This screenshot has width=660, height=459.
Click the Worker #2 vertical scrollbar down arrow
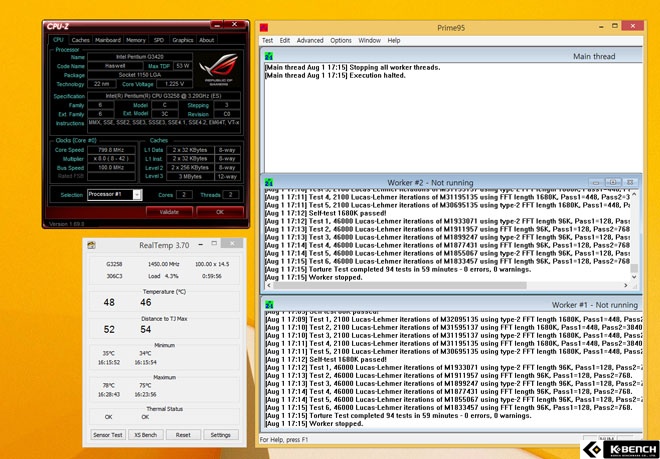634,277
